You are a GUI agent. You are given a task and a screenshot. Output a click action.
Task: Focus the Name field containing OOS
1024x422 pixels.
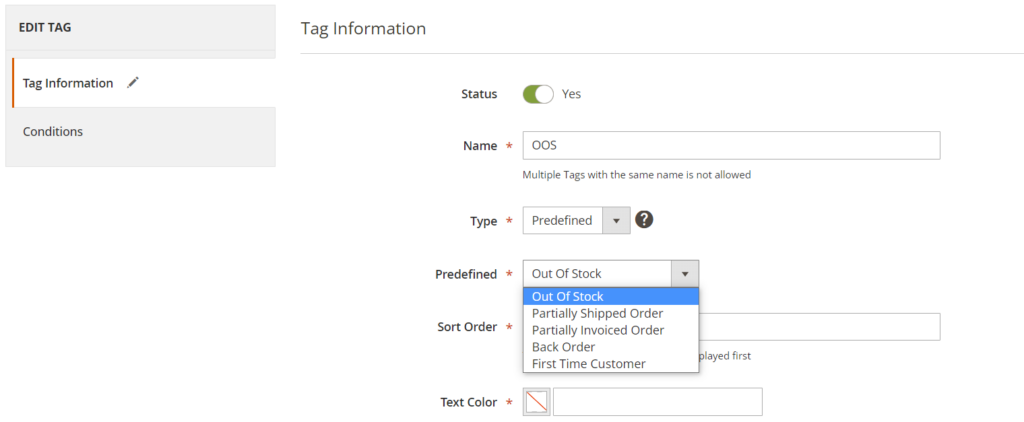coord(730,146)
